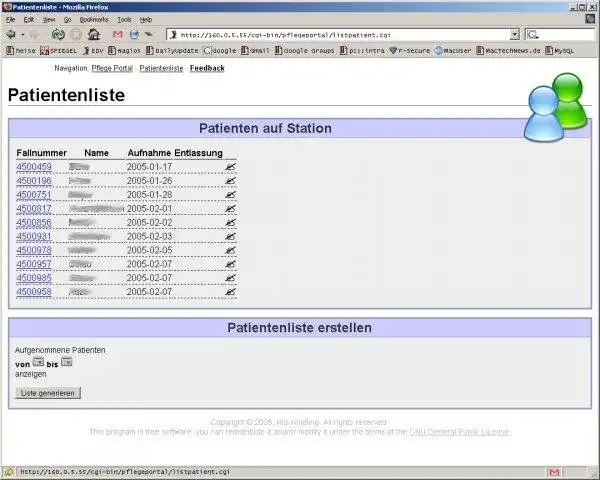Click the edit icon for case 4500196
The width and height of the screenshot is (600, 480).
(x=230, y=181)
